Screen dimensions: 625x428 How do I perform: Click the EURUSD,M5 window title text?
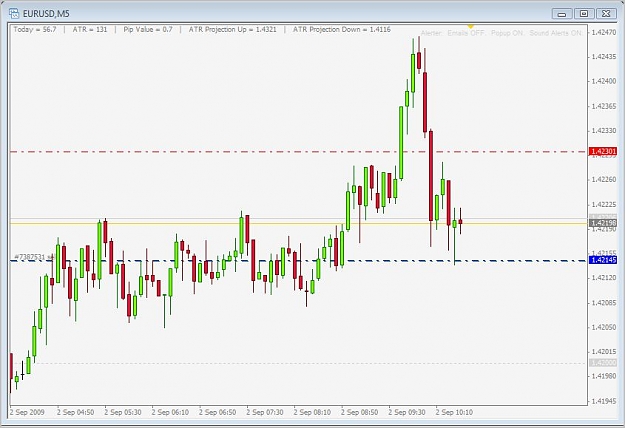click(x=46, y=14)
